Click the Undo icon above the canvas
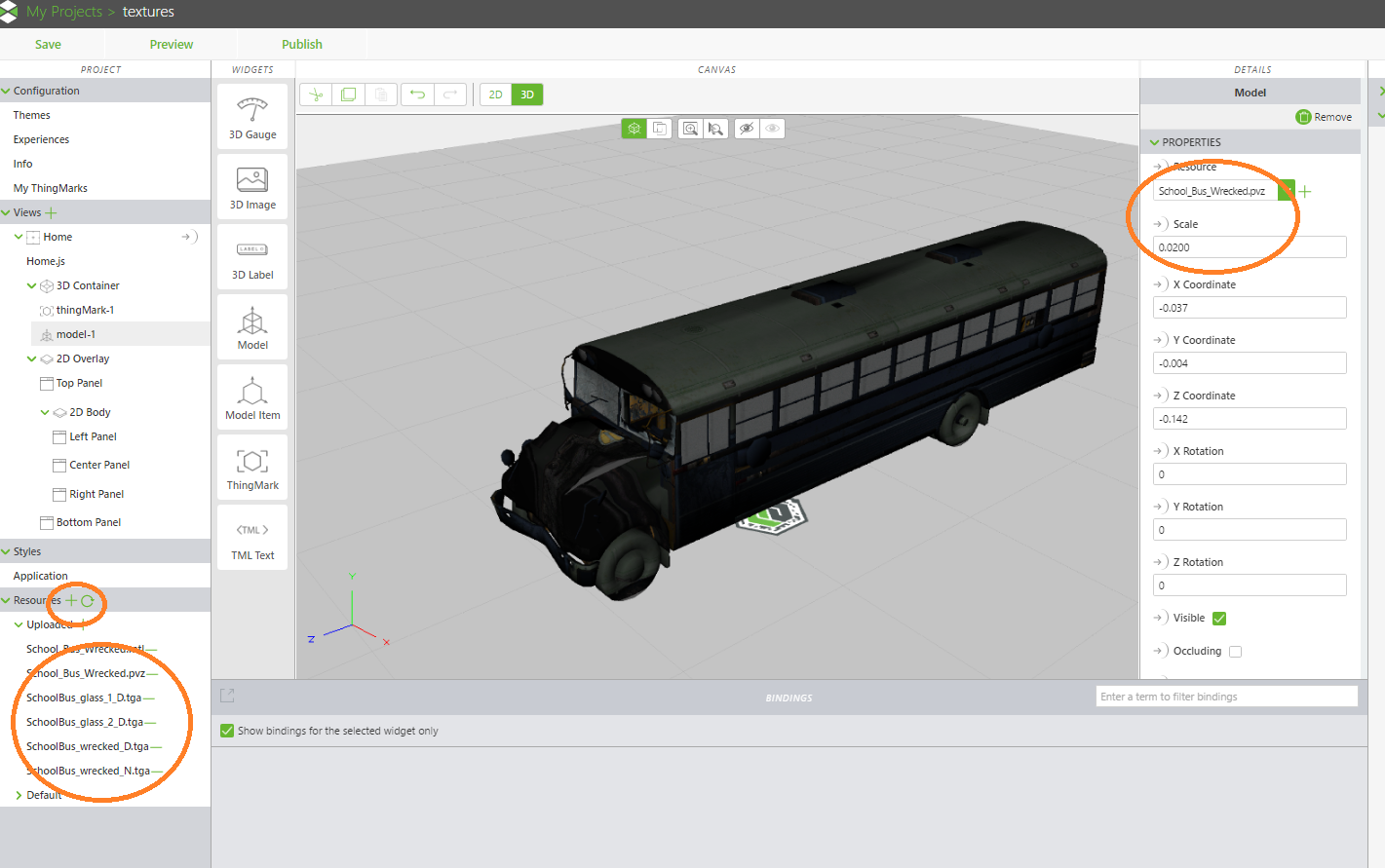 417,94
